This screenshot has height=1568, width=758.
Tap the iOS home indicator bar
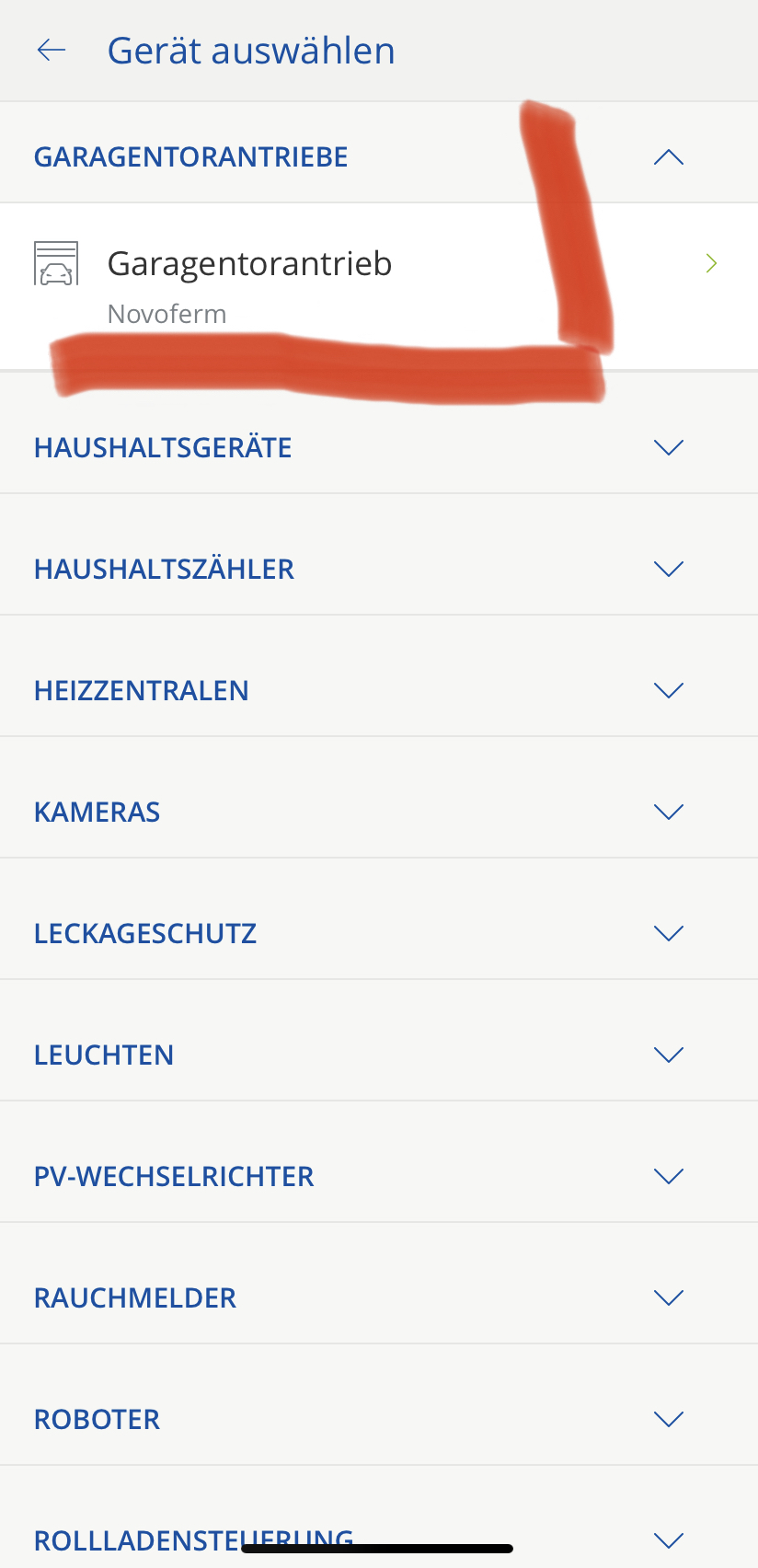pos(377,1549)
